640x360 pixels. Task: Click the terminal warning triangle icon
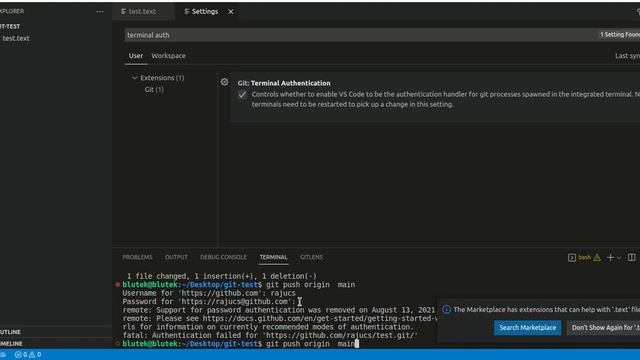point(597,258)
